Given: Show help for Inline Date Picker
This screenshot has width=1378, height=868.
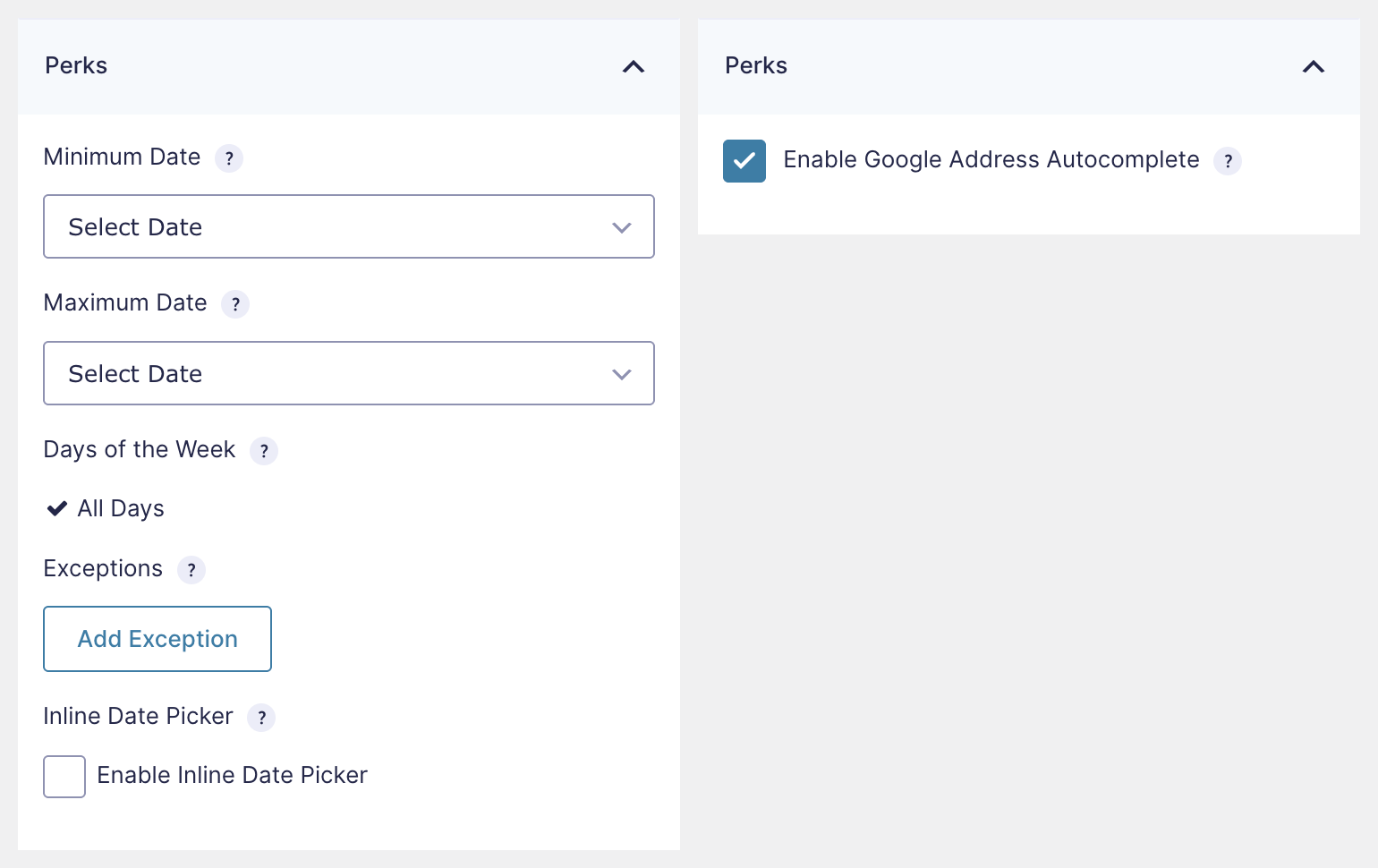Looking at the screenshot, I should (261, 718).
